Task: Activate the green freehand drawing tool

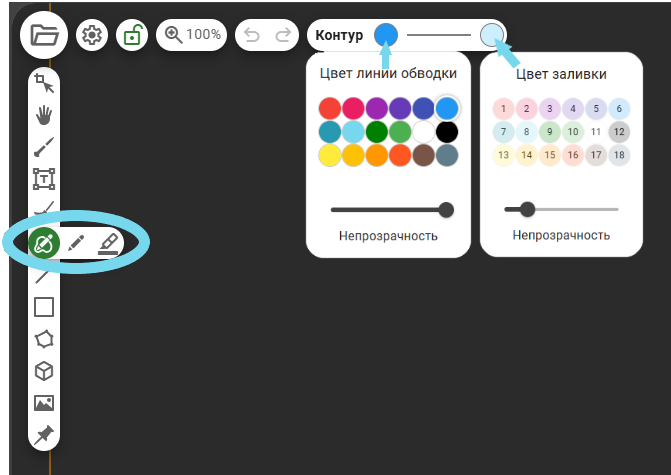Action: (x=44, y=243)
